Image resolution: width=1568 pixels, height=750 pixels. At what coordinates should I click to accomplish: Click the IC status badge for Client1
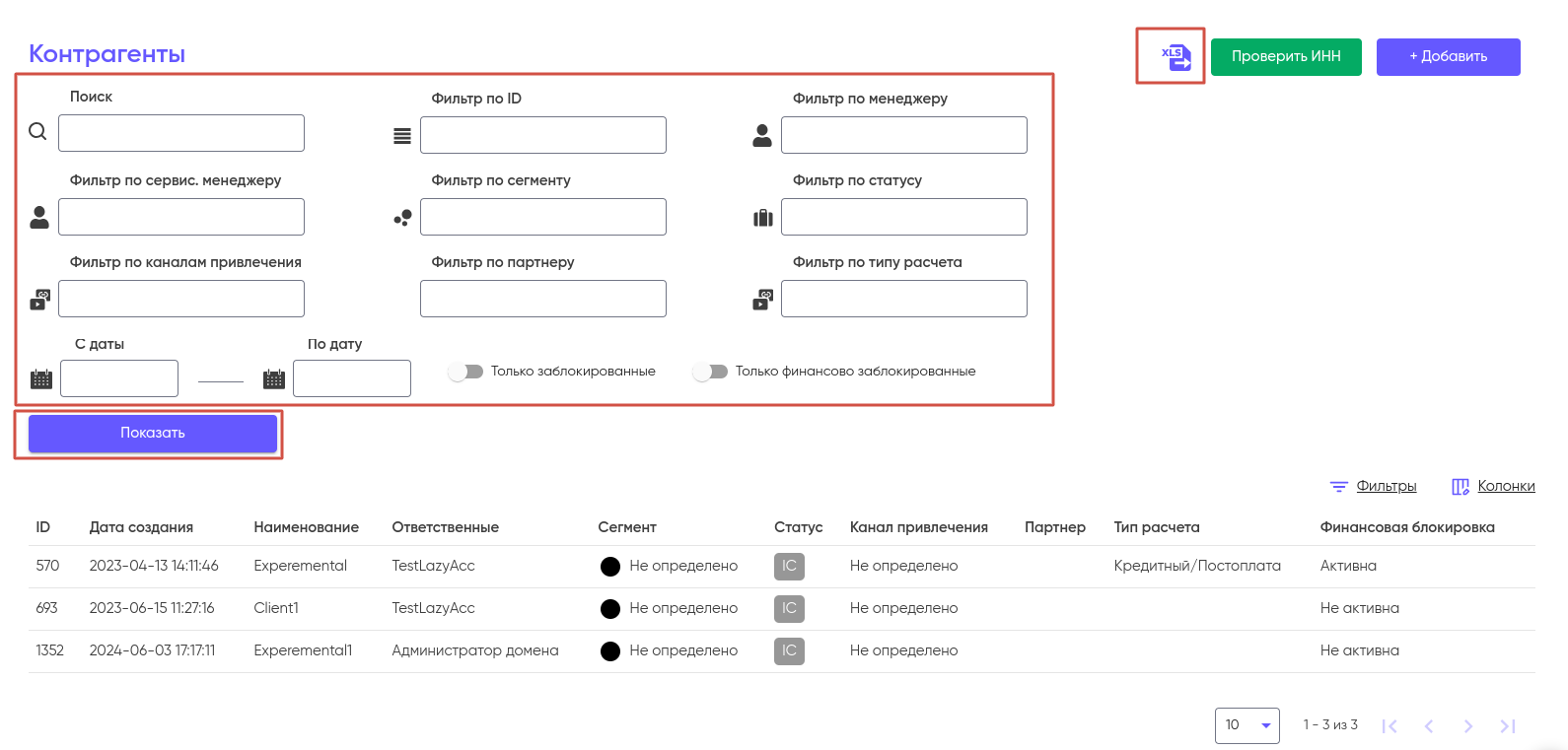point(789,609)
